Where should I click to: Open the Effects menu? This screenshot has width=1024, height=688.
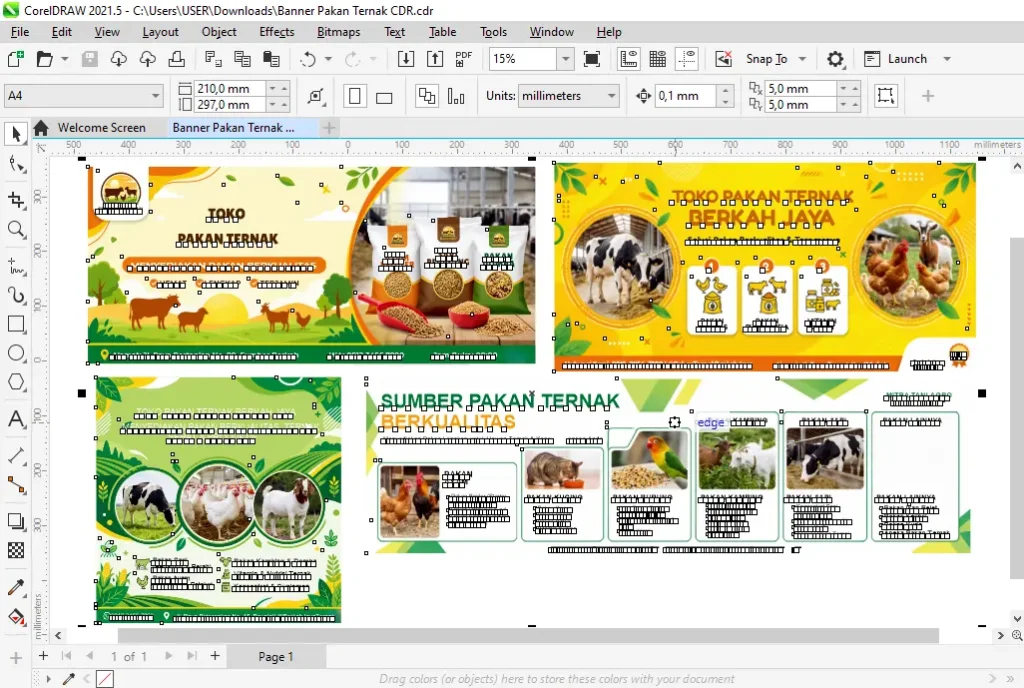click(x=276, y=32)
